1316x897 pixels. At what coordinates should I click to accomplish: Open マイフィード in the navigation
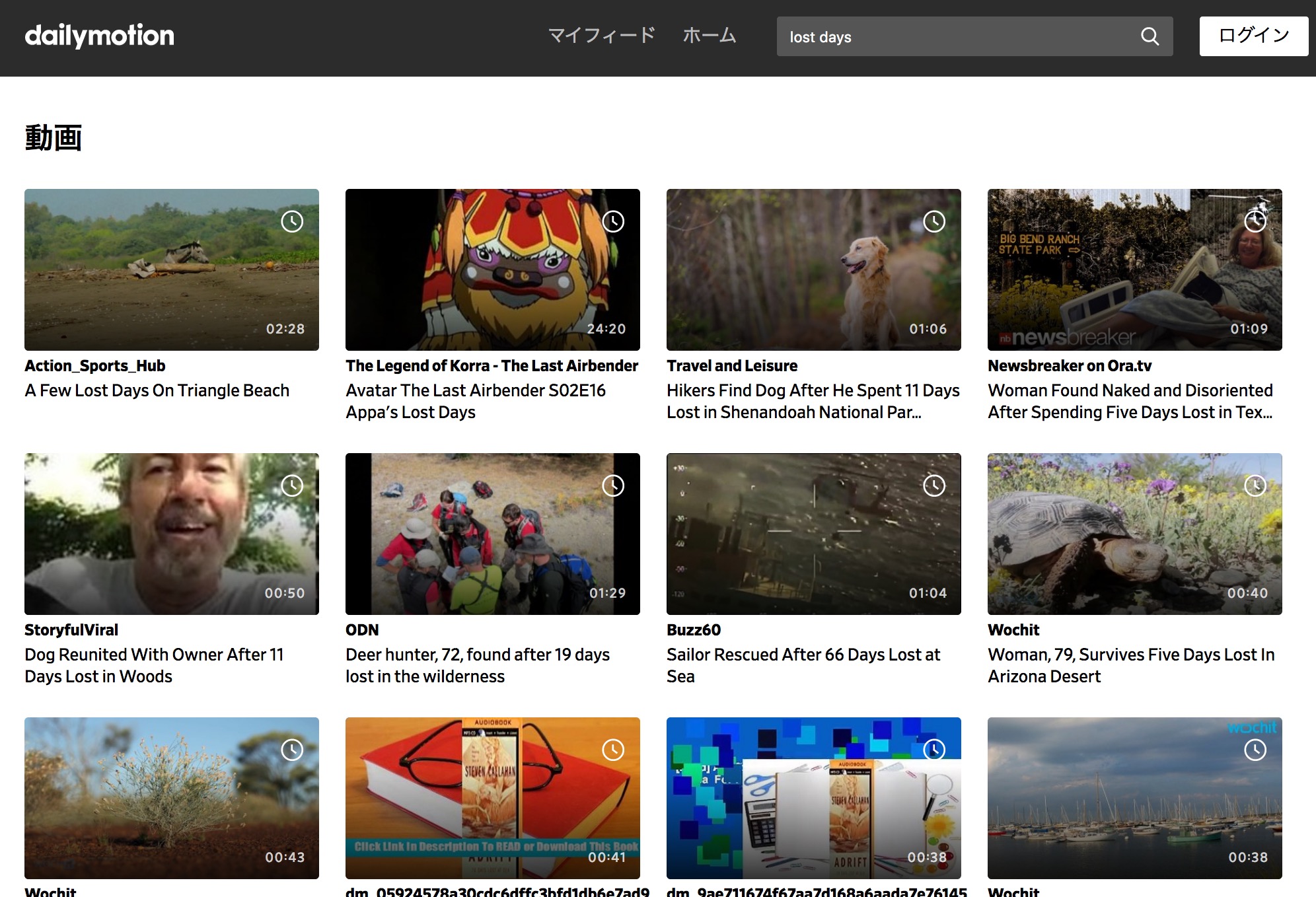(x=602, y=36)
